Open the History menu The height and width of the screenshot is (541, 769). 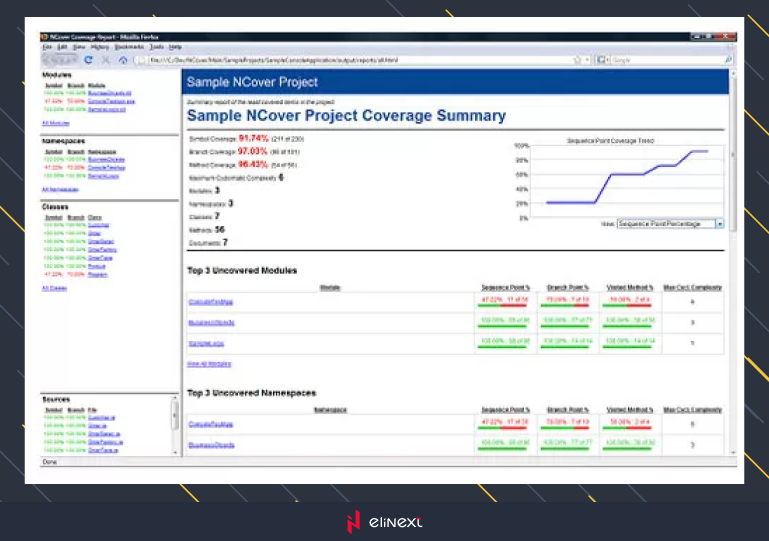[100, 47]
